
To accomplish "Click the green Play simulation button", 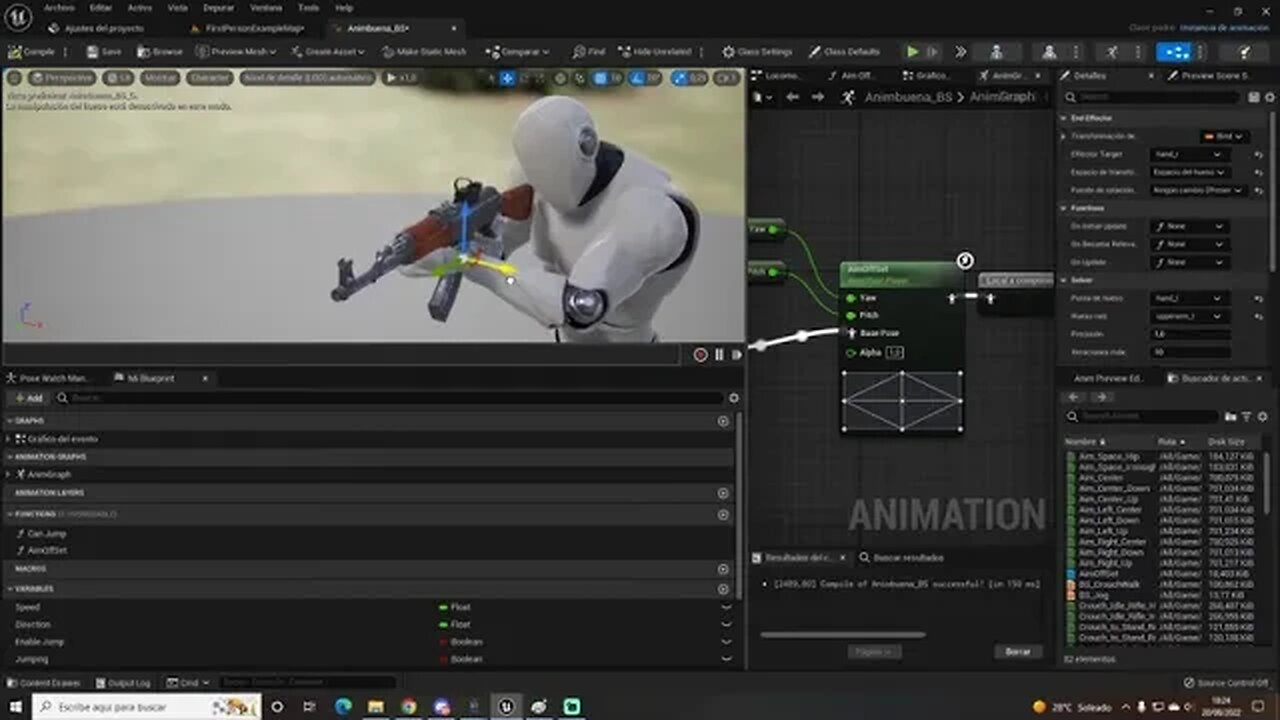I will 912,52.
